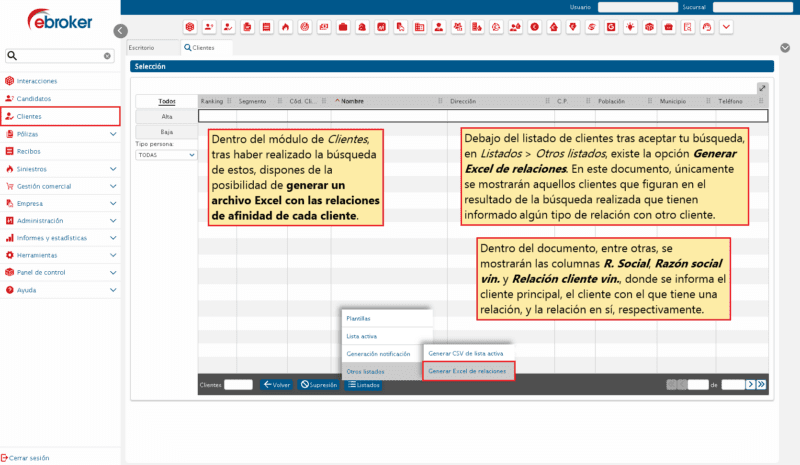Clear the sidebar search with the x icon
800x465 pixels.
pos(107,56)
